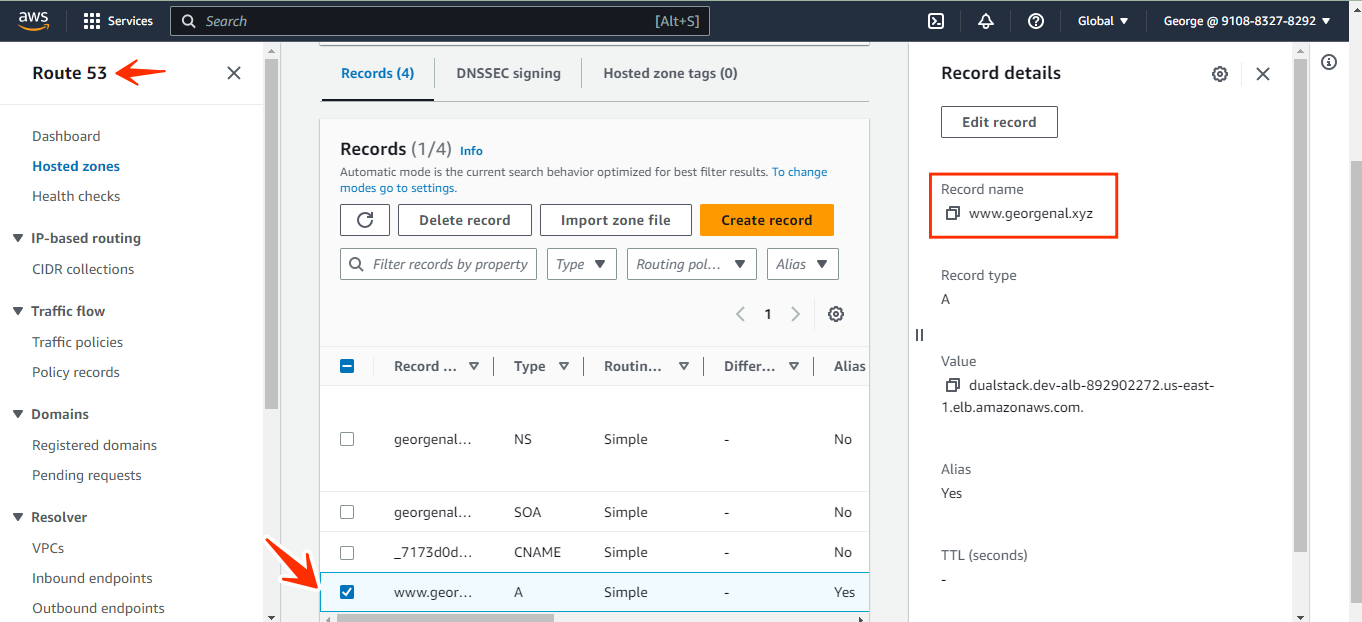Collapse the Resolver section
Image resolution: width=1362 pixels, height=622 pixels.
click(x=18, y=517)
